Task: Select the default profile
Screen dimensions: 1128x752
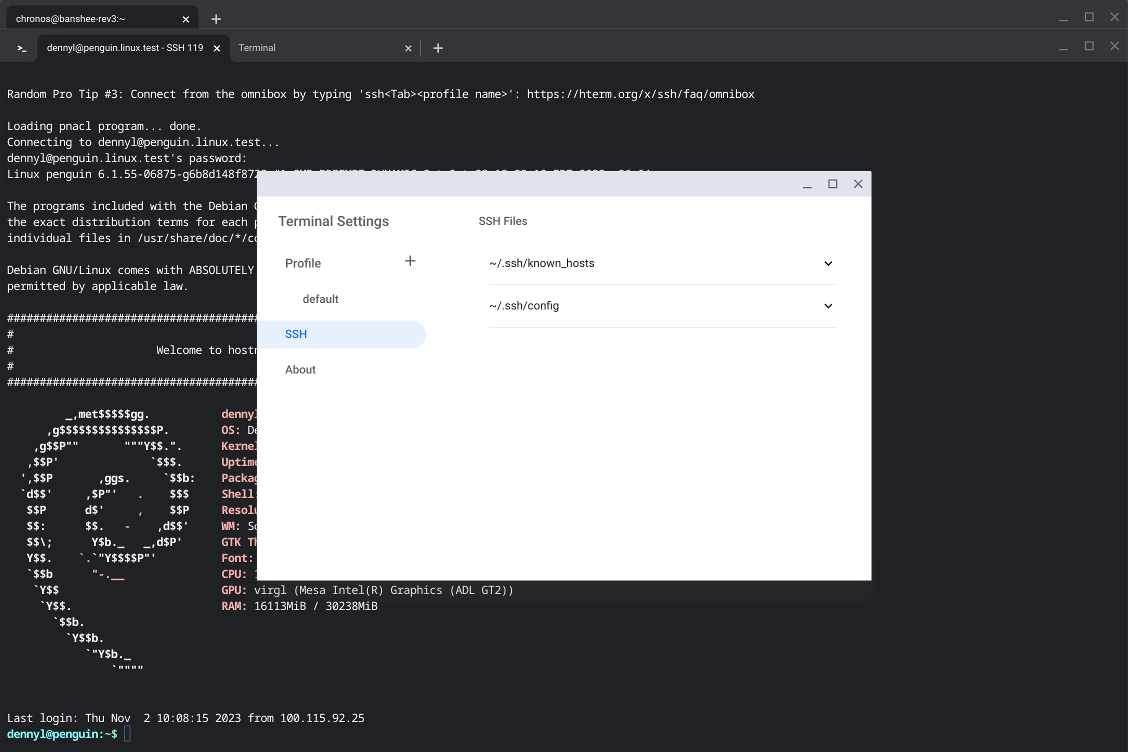Action: pyautogui.click(x=320, y=299)
